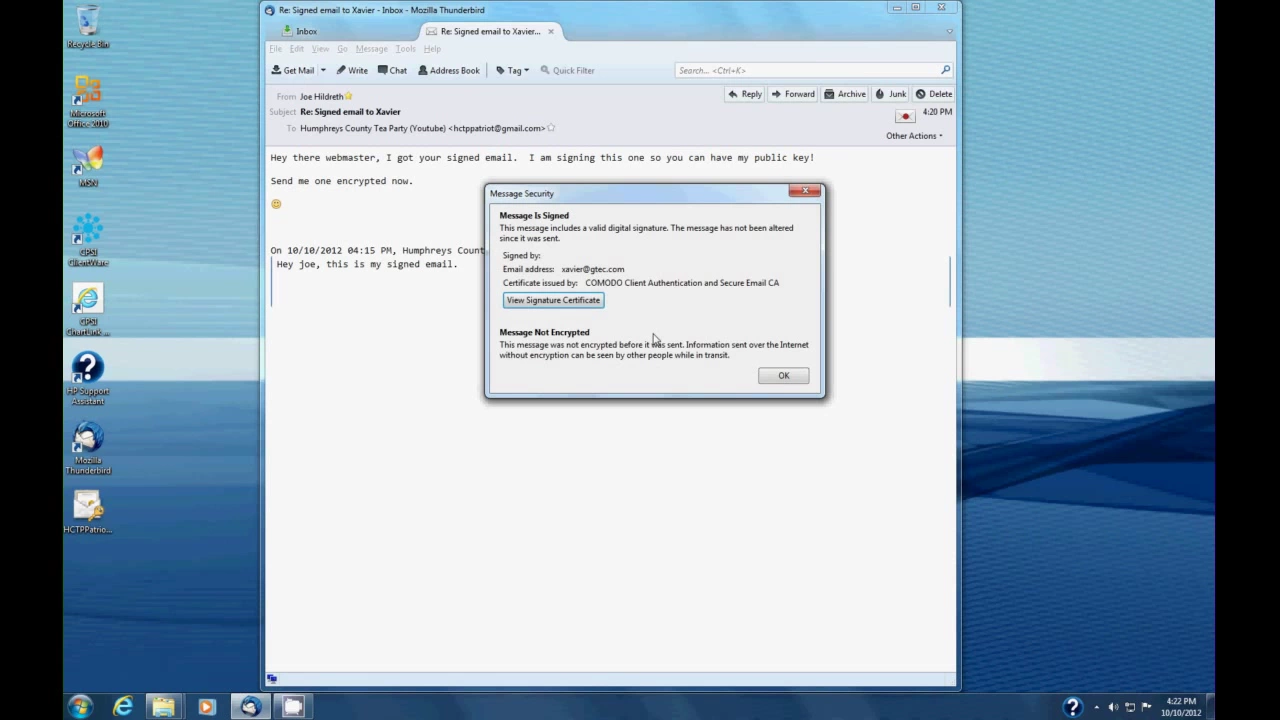Open the list-all-tabs dropdown arrow
Image resolution: width=1280 pixels, height=720 pixels.
tap(949, 31)
